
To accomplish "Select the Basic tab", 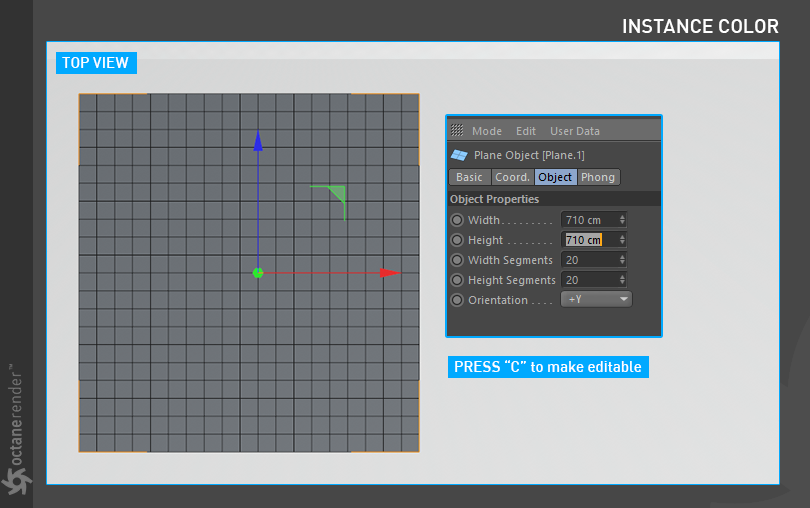I will click(x=469, y=177).
